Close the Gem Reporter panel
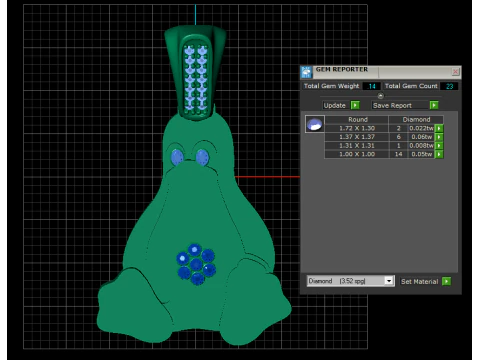480x360 pixels. coord(455,71)
